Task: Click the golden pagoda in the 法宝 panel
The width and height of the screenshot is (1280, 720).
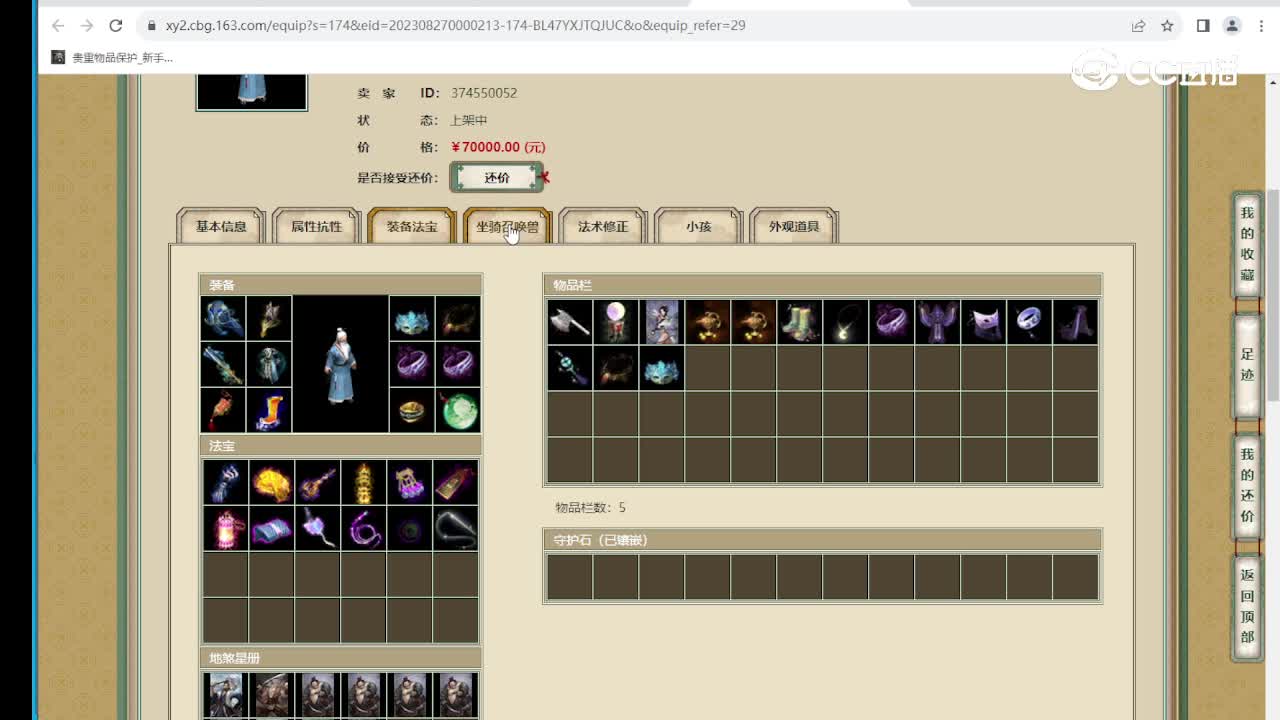Action: tap(363, 482)
